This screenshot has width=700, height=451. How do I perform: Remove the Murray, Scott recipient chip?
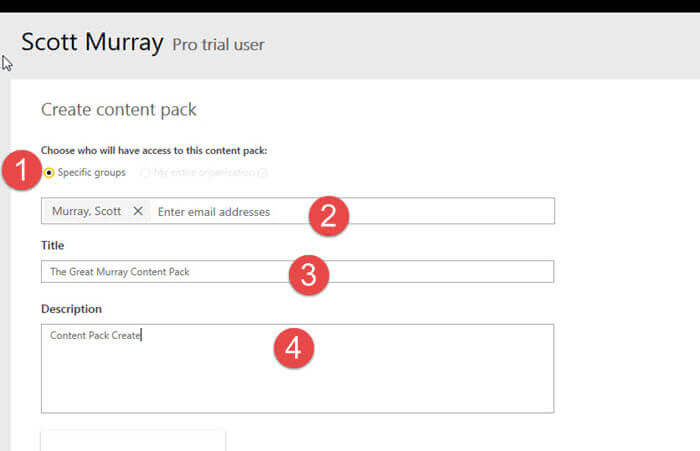[x=138, y=211]
